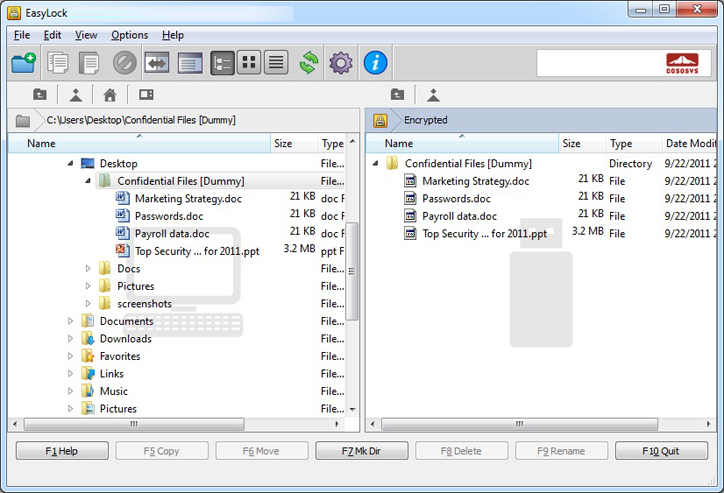This screenshot has height=493, width=724.
Task: Sort left panel by Name column header
Action: click(x=139, y=143)
